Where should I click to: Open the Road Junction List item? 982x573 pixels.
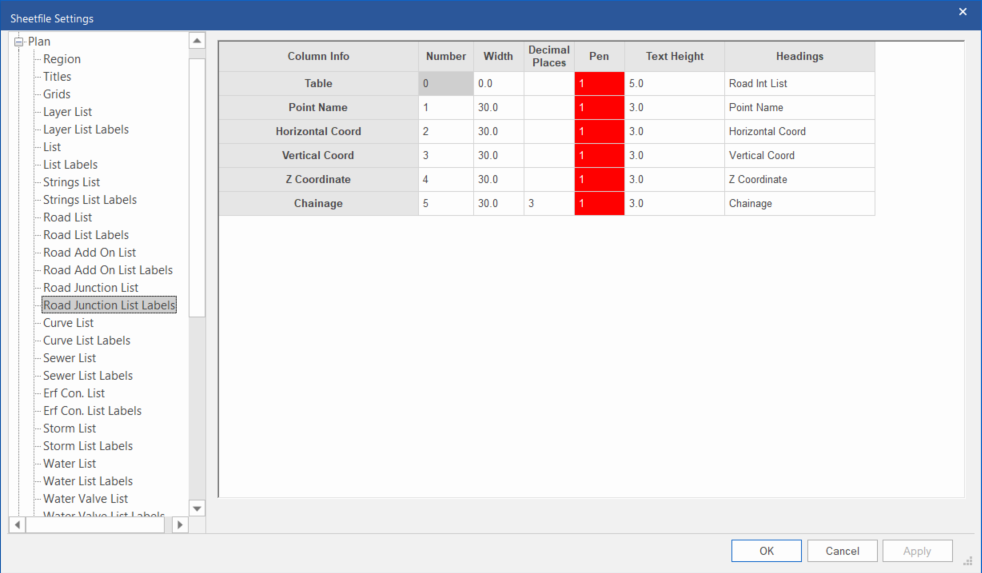[90, 288]
